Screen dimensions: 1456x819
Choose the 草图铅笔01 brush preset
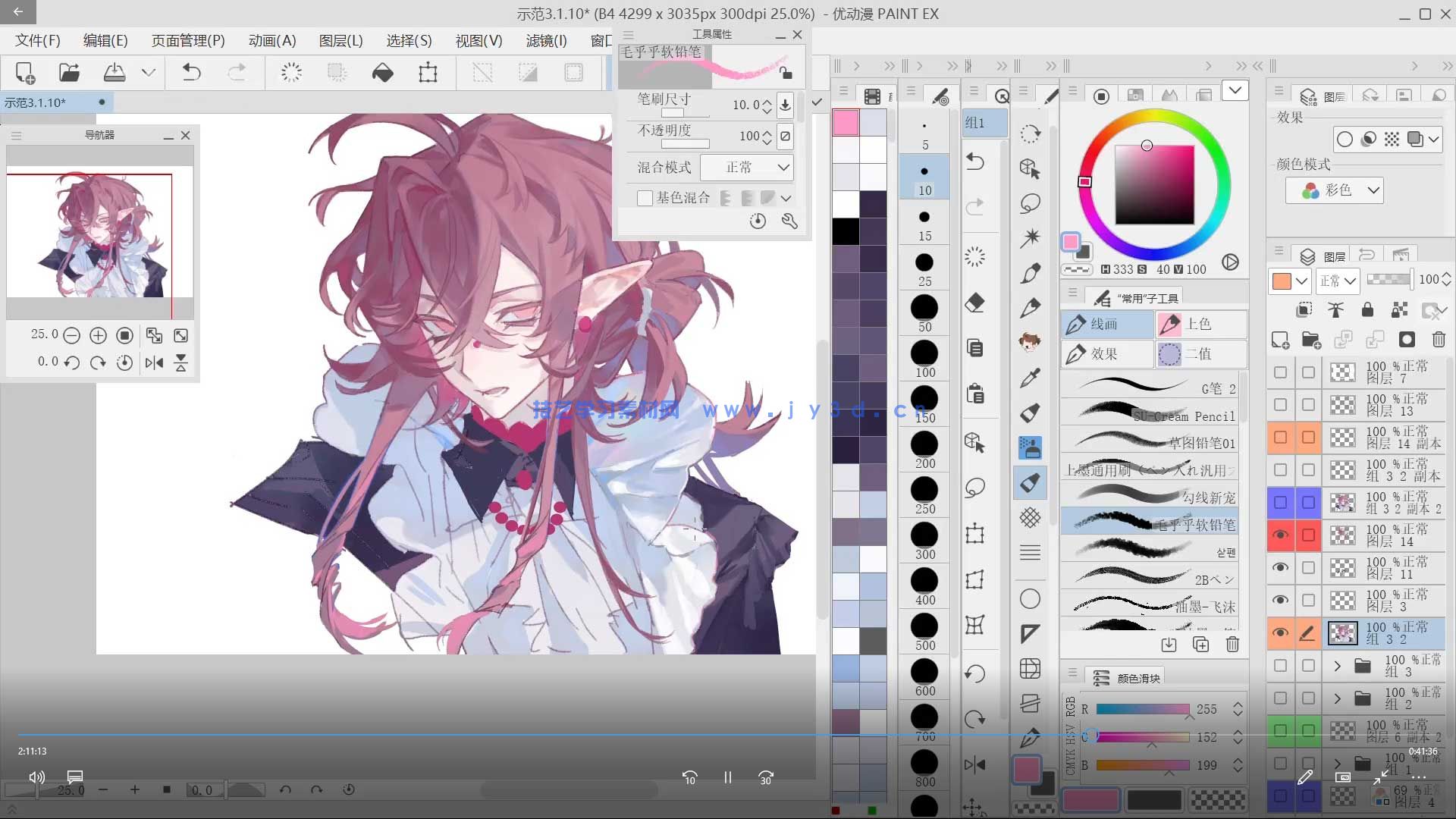tap(1149, 442)
